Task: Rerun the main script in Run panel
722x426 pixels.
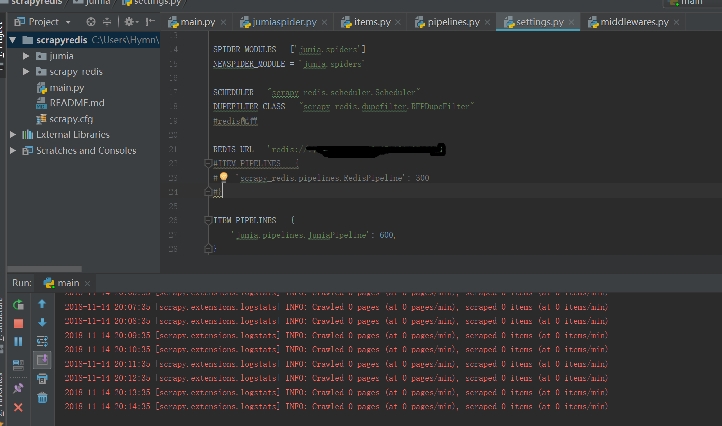Action: [18, 303]
